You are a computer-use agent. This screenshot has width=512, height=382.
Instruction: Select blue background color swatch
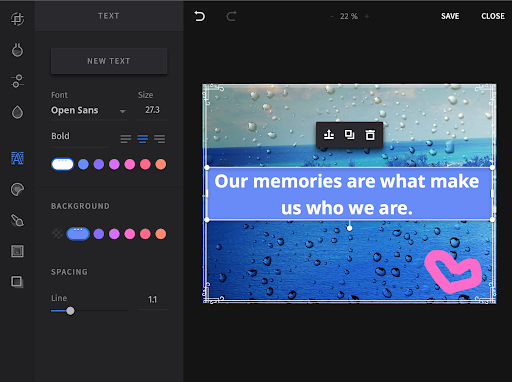click(78, 234)
